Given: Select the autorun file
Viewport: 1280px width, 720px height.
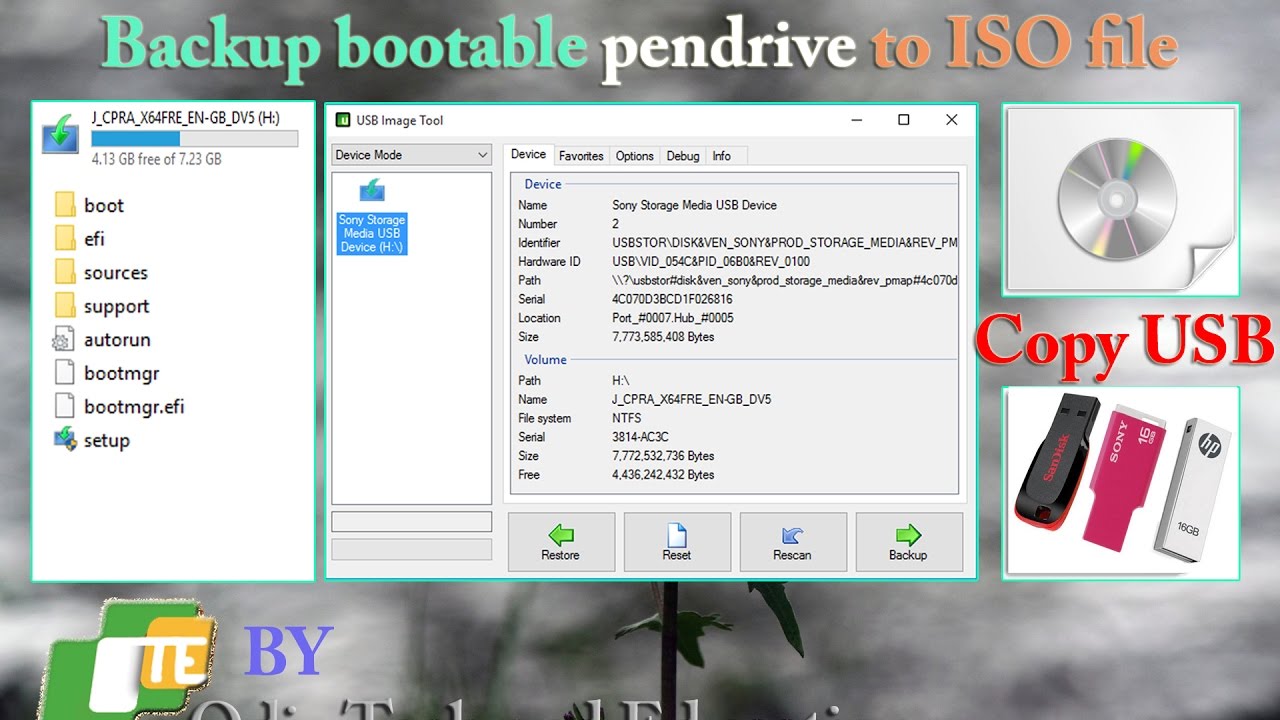Looking at the screenshot, I should [x=102, y=340].
